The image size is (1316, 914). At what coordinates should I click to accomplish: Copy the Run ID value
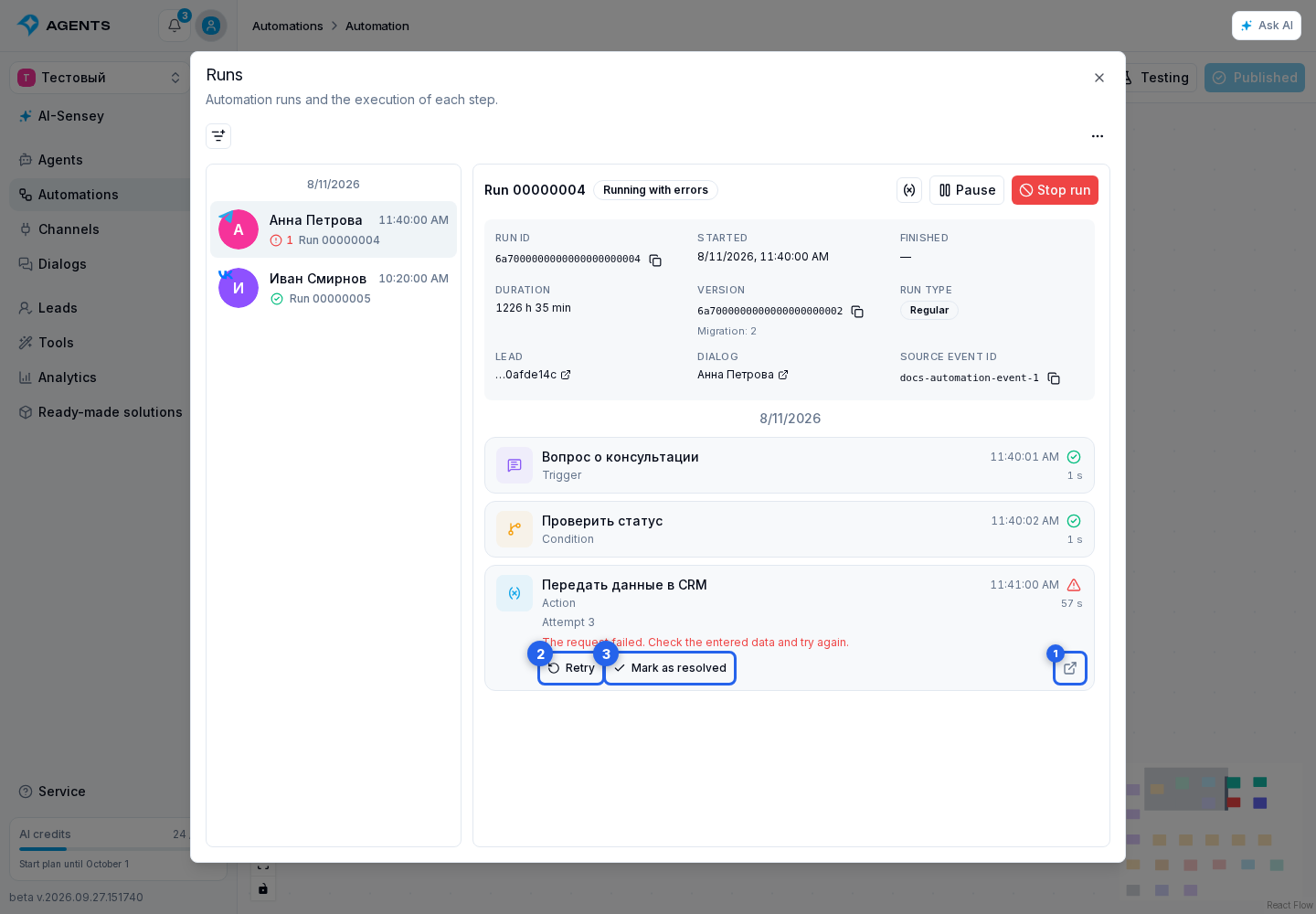tap(655, 260)
